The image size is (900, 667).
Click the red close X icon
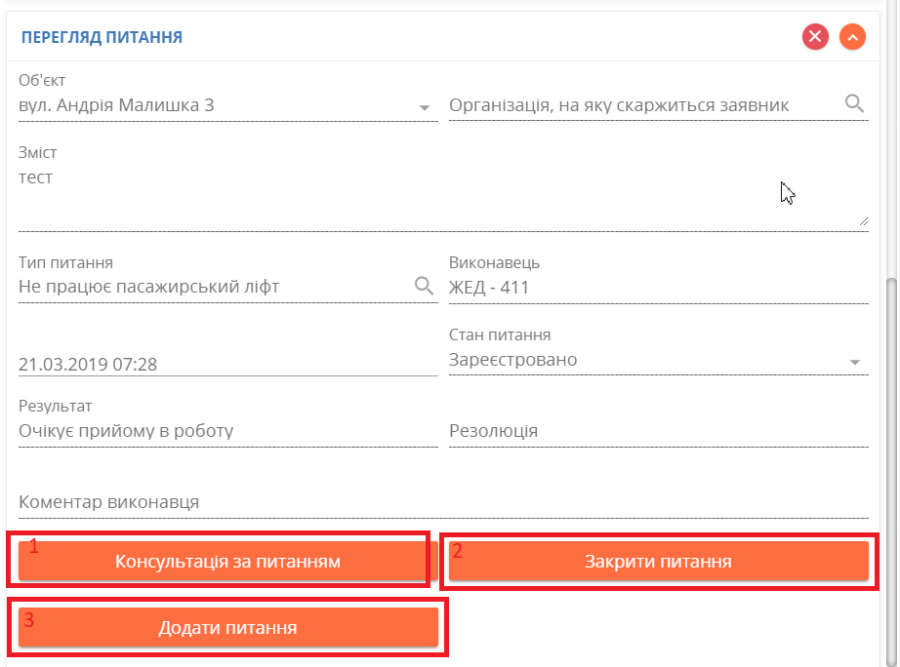[x=815, y=37]
